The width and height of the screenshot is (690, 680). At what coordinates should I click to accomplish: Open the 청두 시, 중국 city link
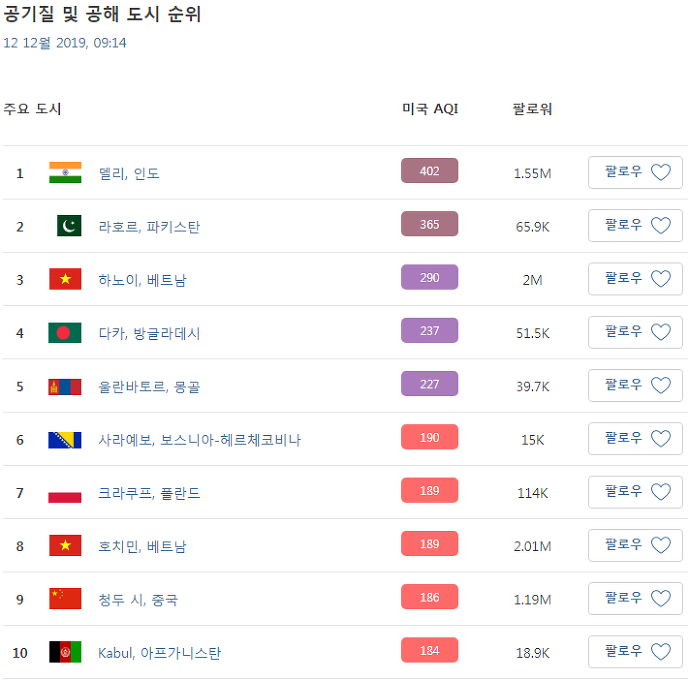(x=138, y=600)
